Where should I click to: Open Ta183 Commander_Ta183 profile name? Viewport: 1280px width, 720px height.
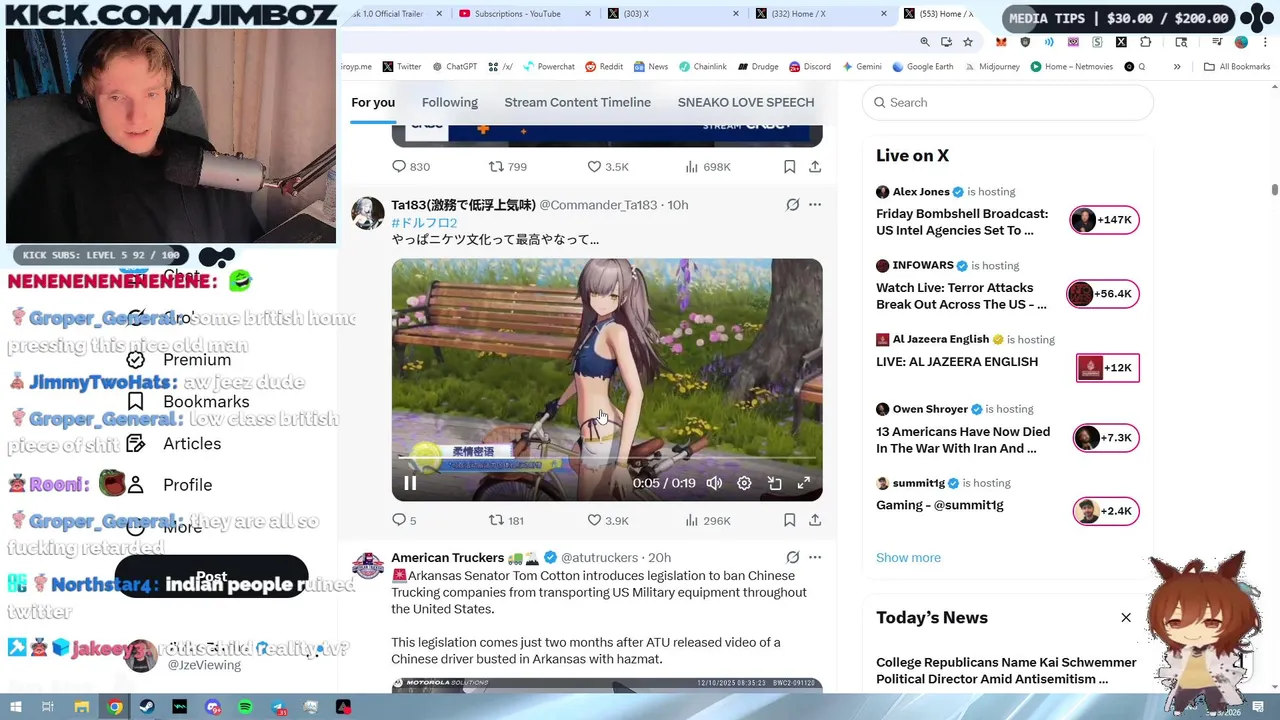pos(463,205)
